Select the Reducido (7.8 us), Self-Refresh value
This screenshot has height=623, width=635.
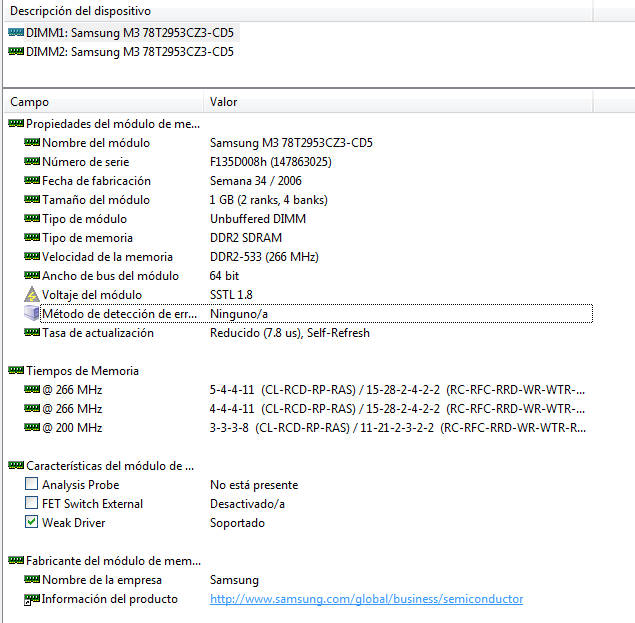290,333
